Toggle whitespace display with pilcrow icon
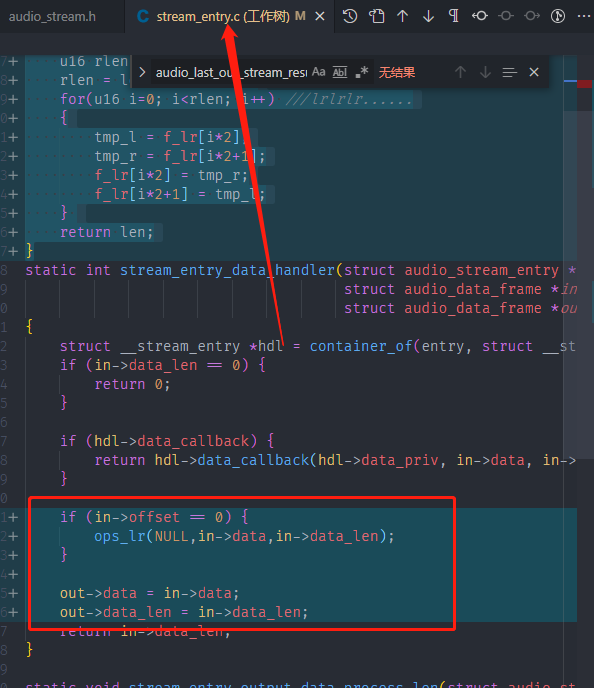This screenshot has width=594, height=688. point(454,16)
